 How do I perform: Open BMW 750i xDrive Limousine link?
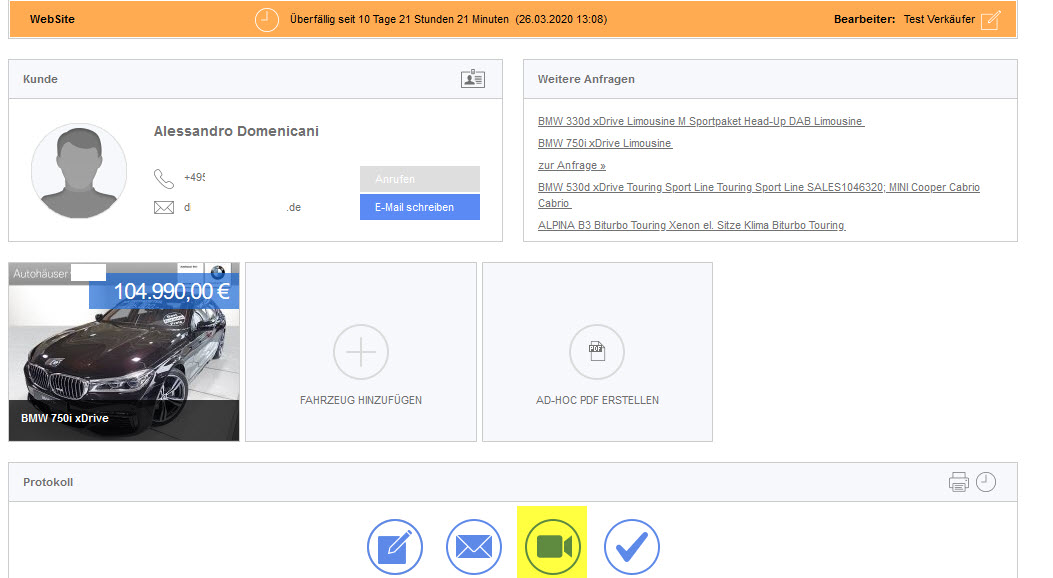point(605,144)
